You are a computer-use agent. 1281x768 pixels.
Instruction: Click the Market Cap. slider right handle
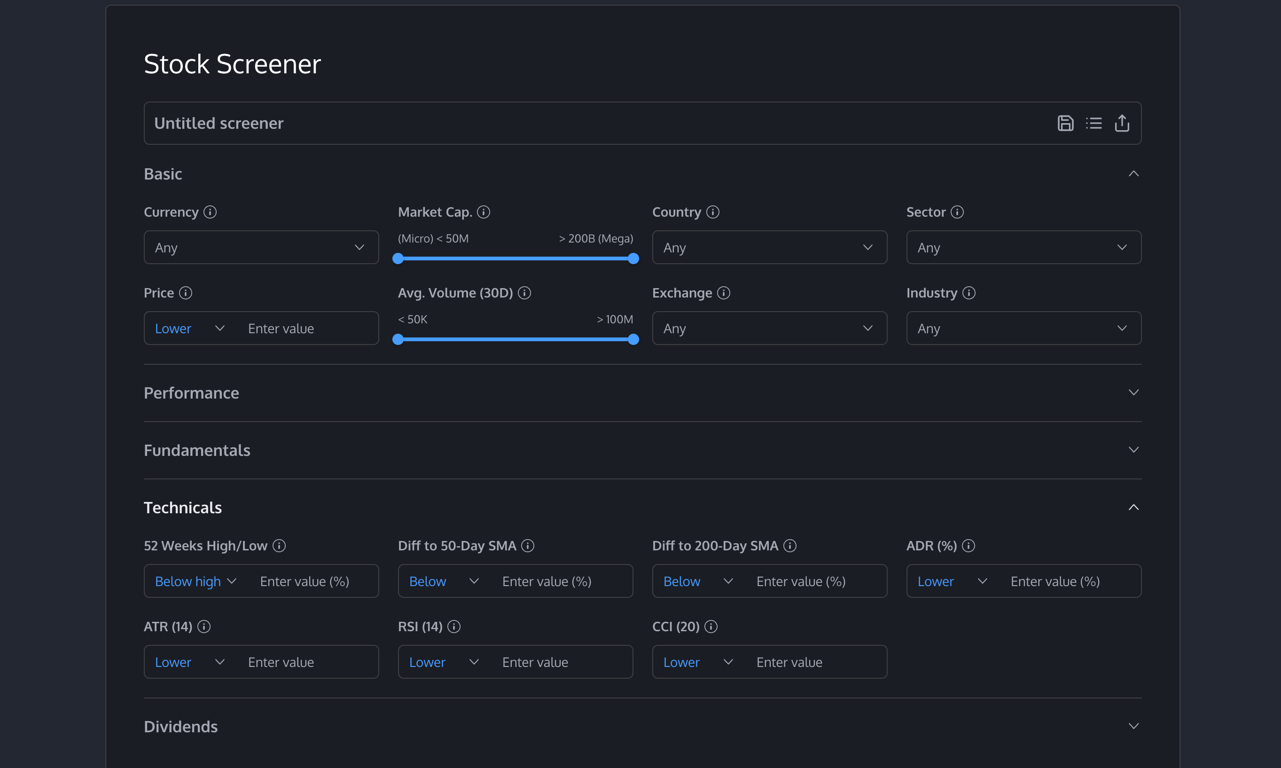click(x=633, y=258)
